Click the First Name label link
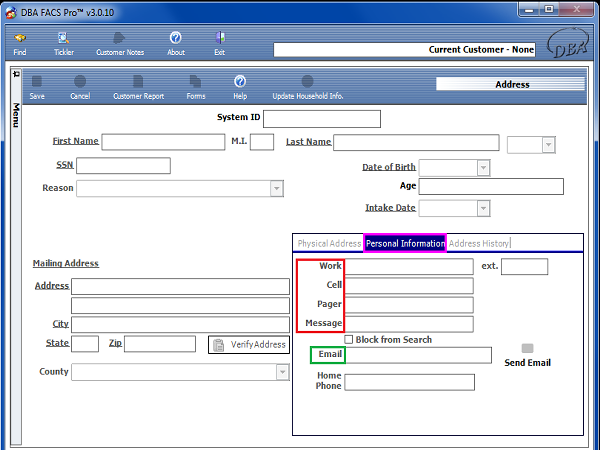600x450 pixels. click(75, 141)
